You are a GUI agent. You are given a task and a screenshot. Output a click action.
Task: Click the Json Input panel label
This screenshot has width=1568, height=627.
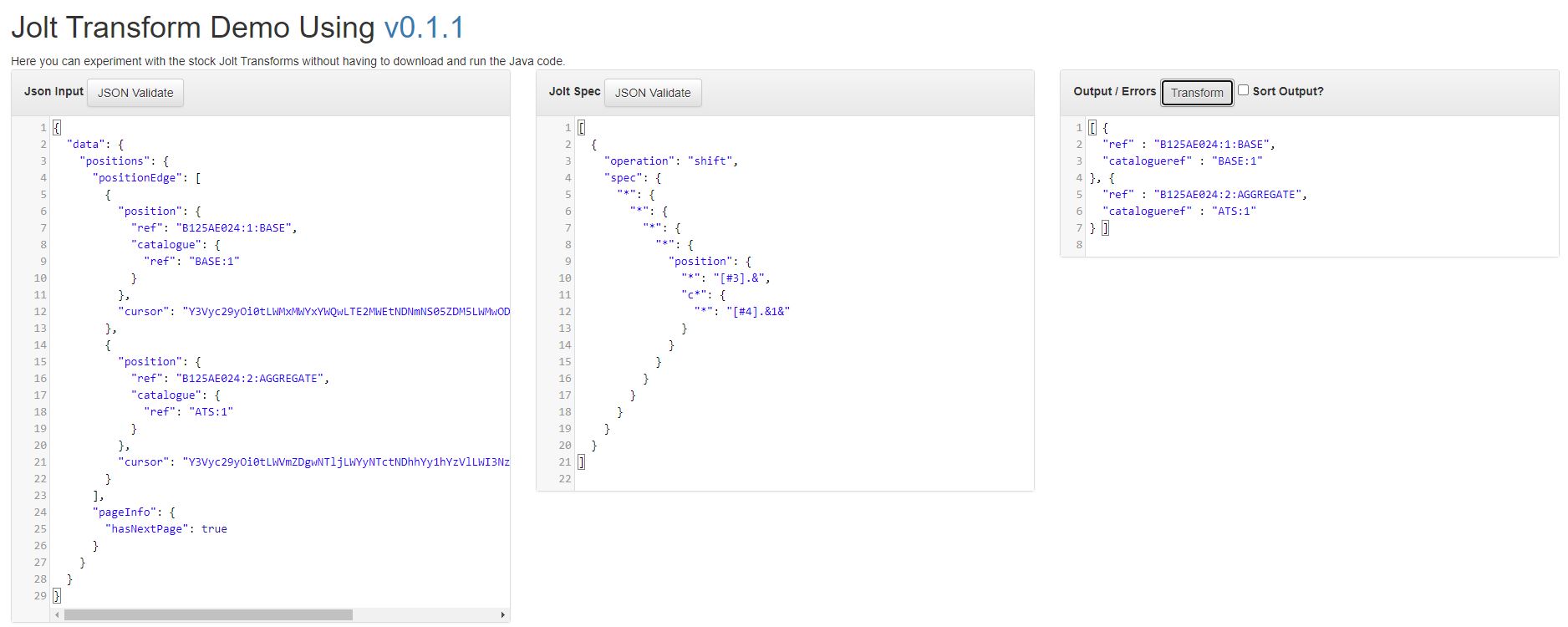pyautogui.click(x=53, y=91)
